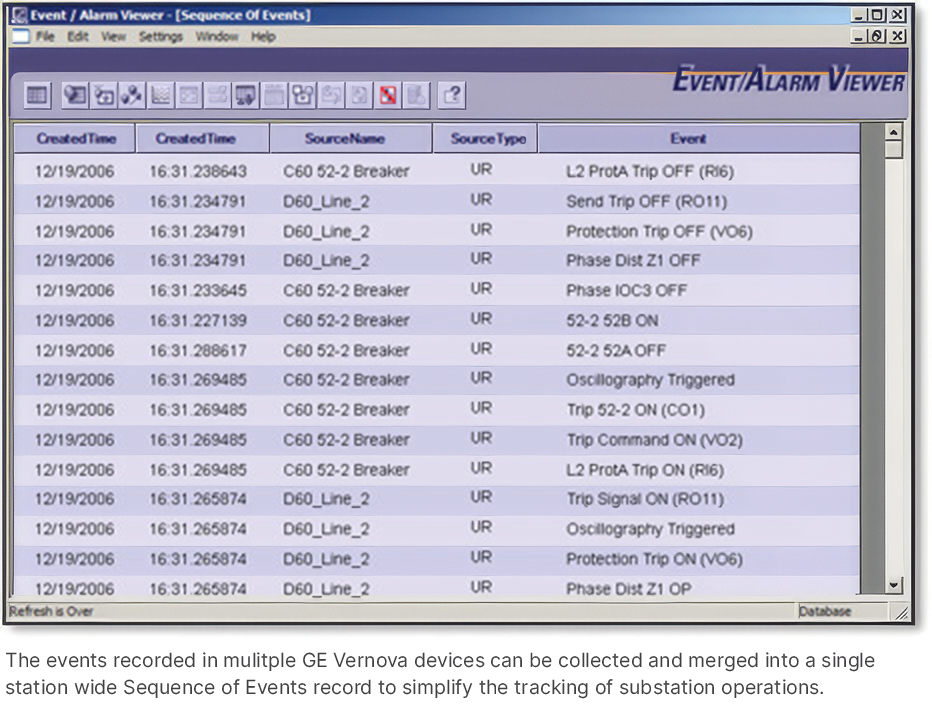This screenshot has height=714, width=932.
Task: Click the scrollbar down arrow
Action: pyautogui.click(x=893, y=585)
